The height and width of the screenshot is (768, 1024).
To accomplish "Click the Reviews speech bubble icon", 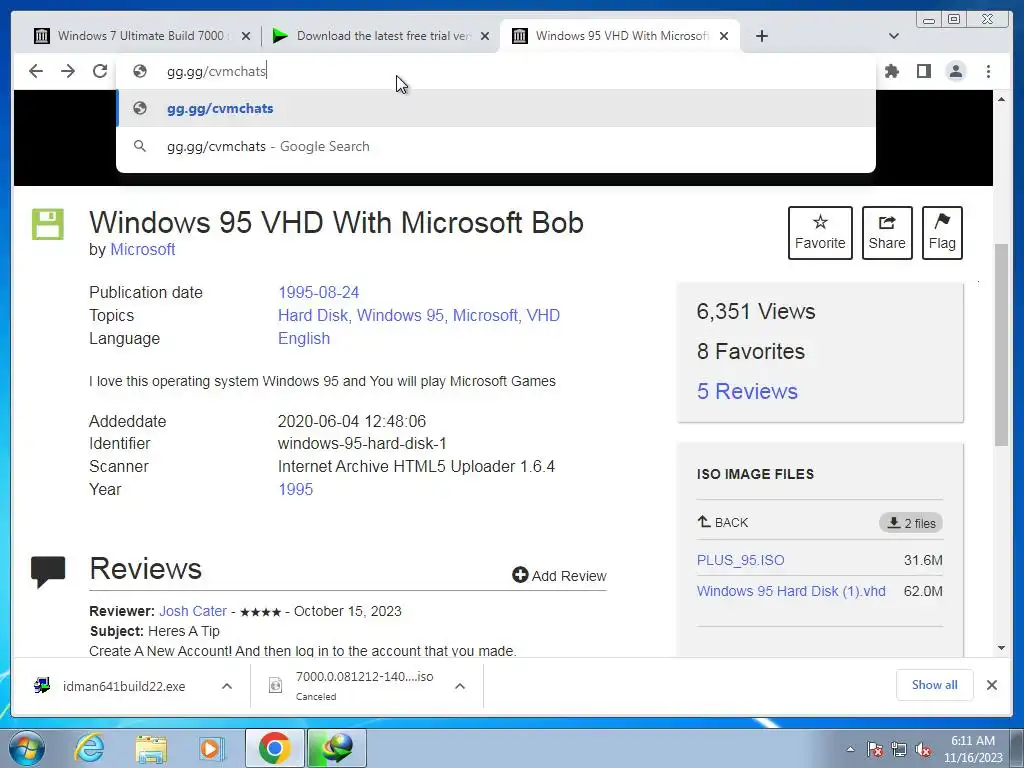I will point(48,572).
